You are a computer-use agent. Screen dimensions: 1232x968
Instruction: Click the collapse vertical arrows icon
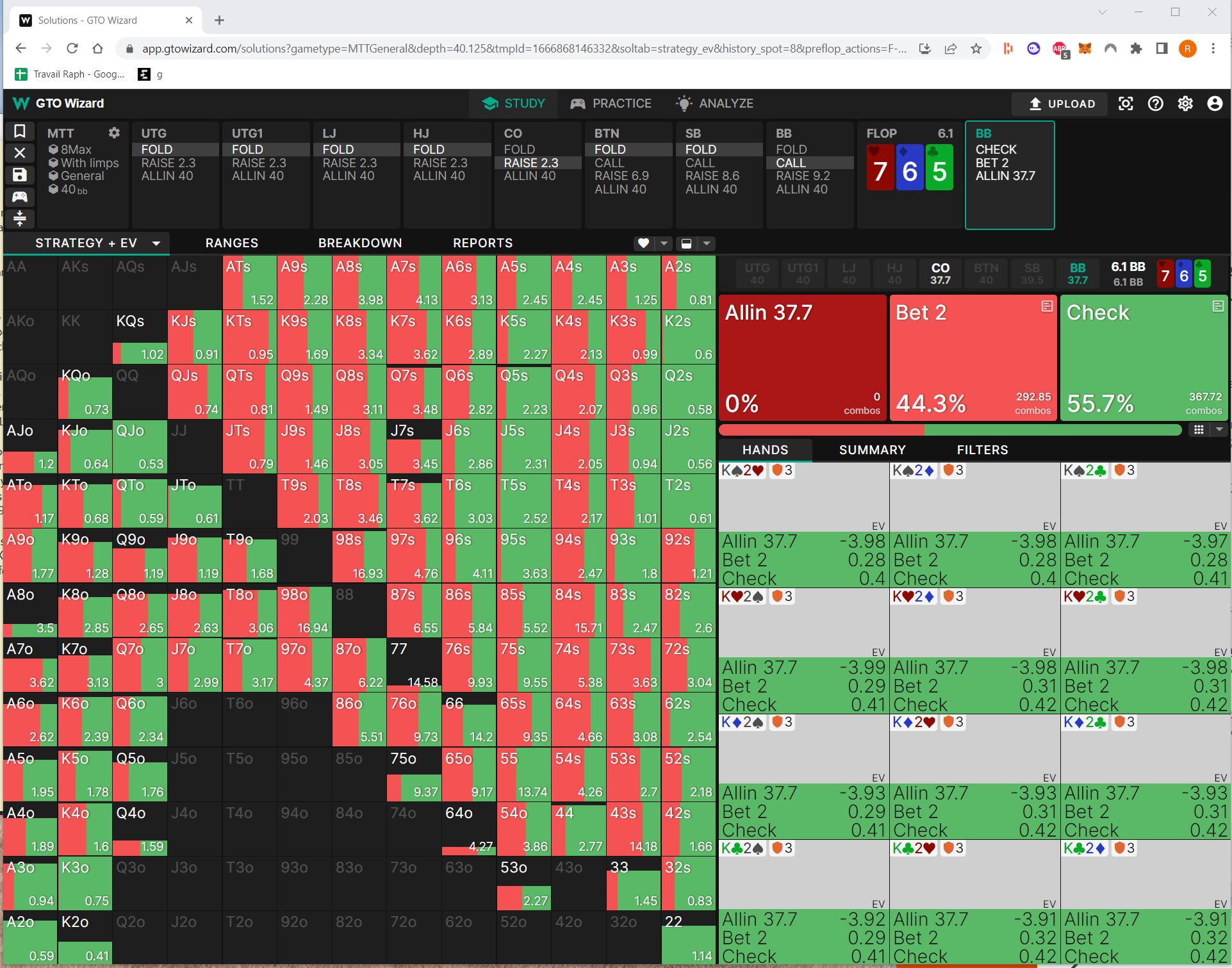(20, 218)
